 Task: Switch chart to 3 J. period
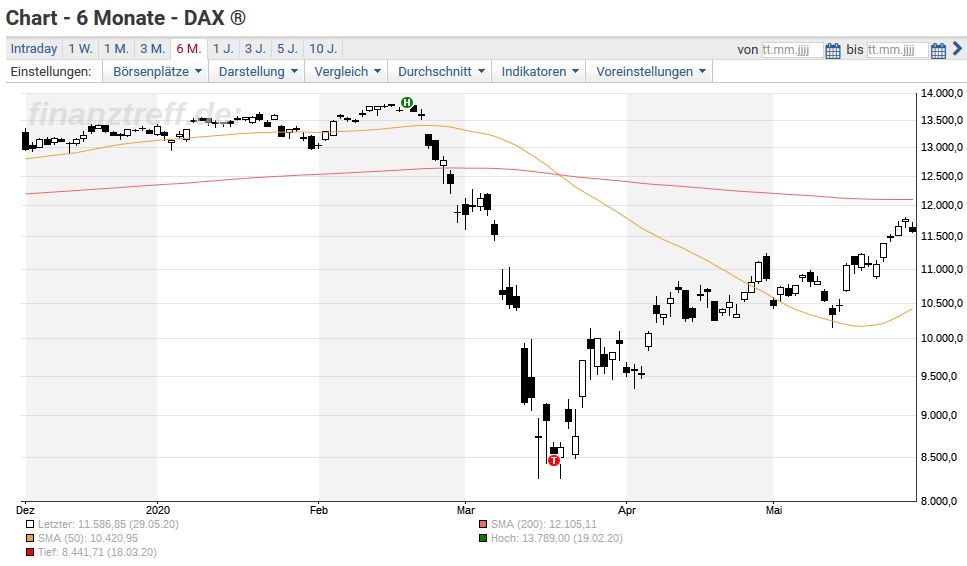coord(255,49)
